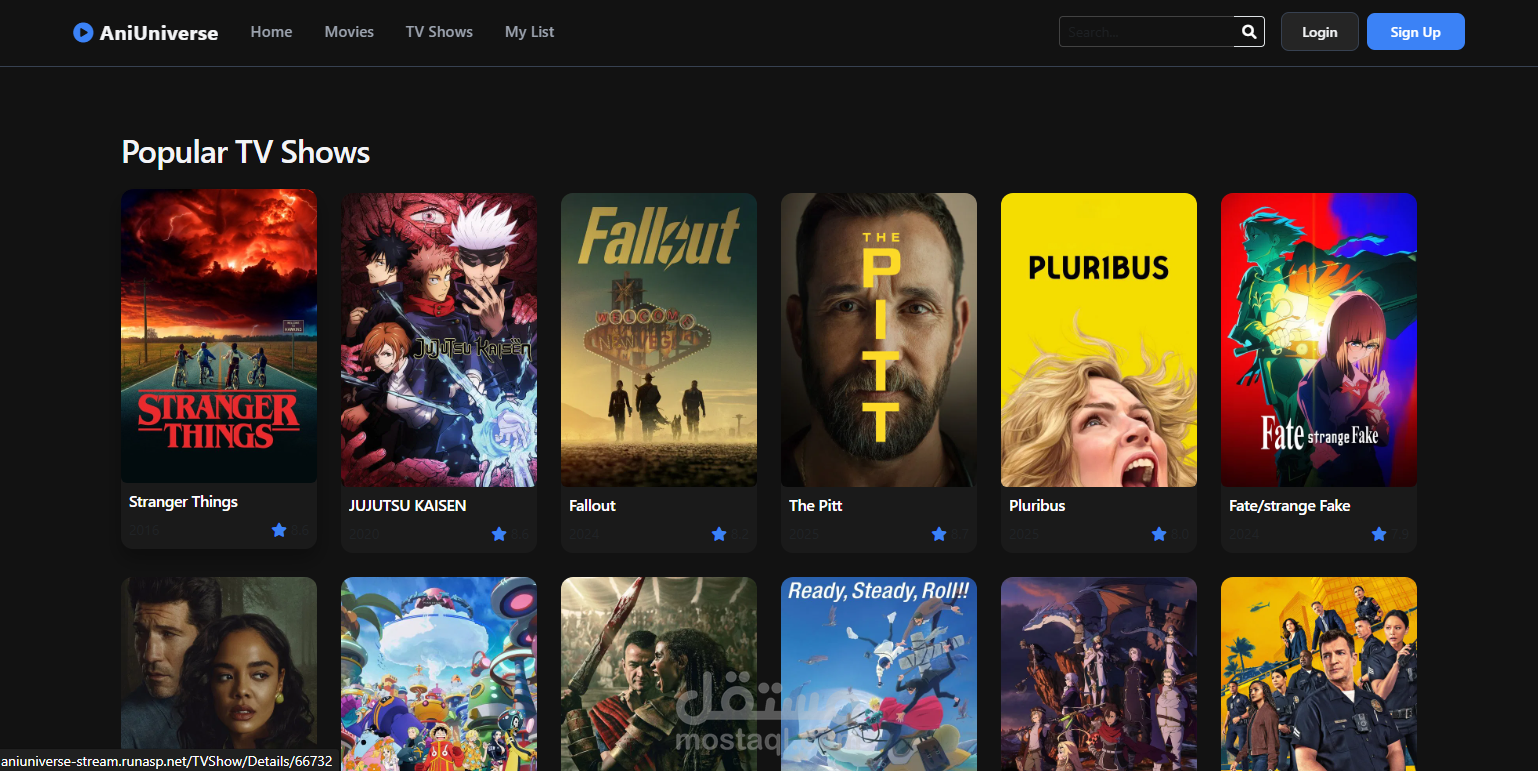Click the star rating icon under Stranger Things
Viewport: 1538px width, 771px height.
[279, 530]
